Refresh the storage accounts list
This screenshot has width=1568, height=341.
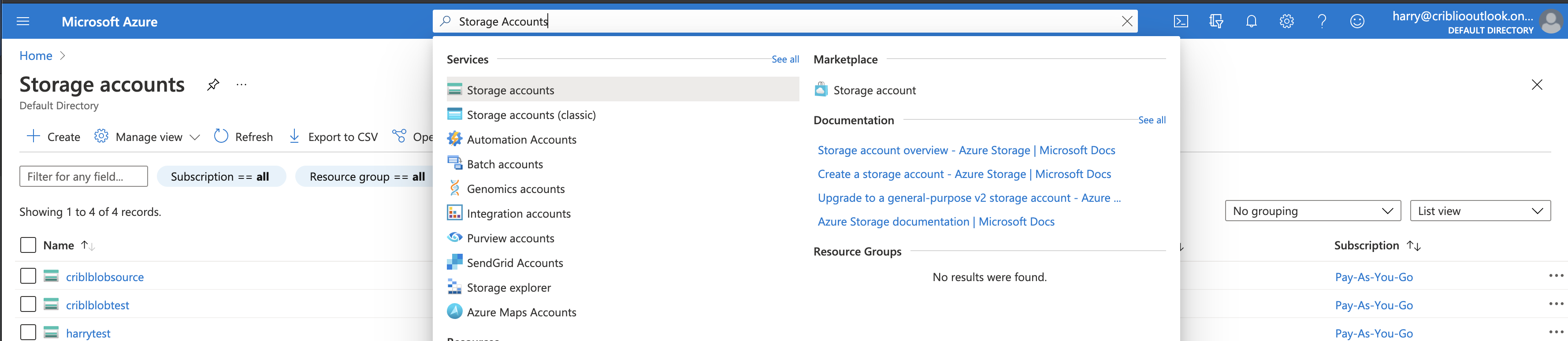tap(243, 137)
